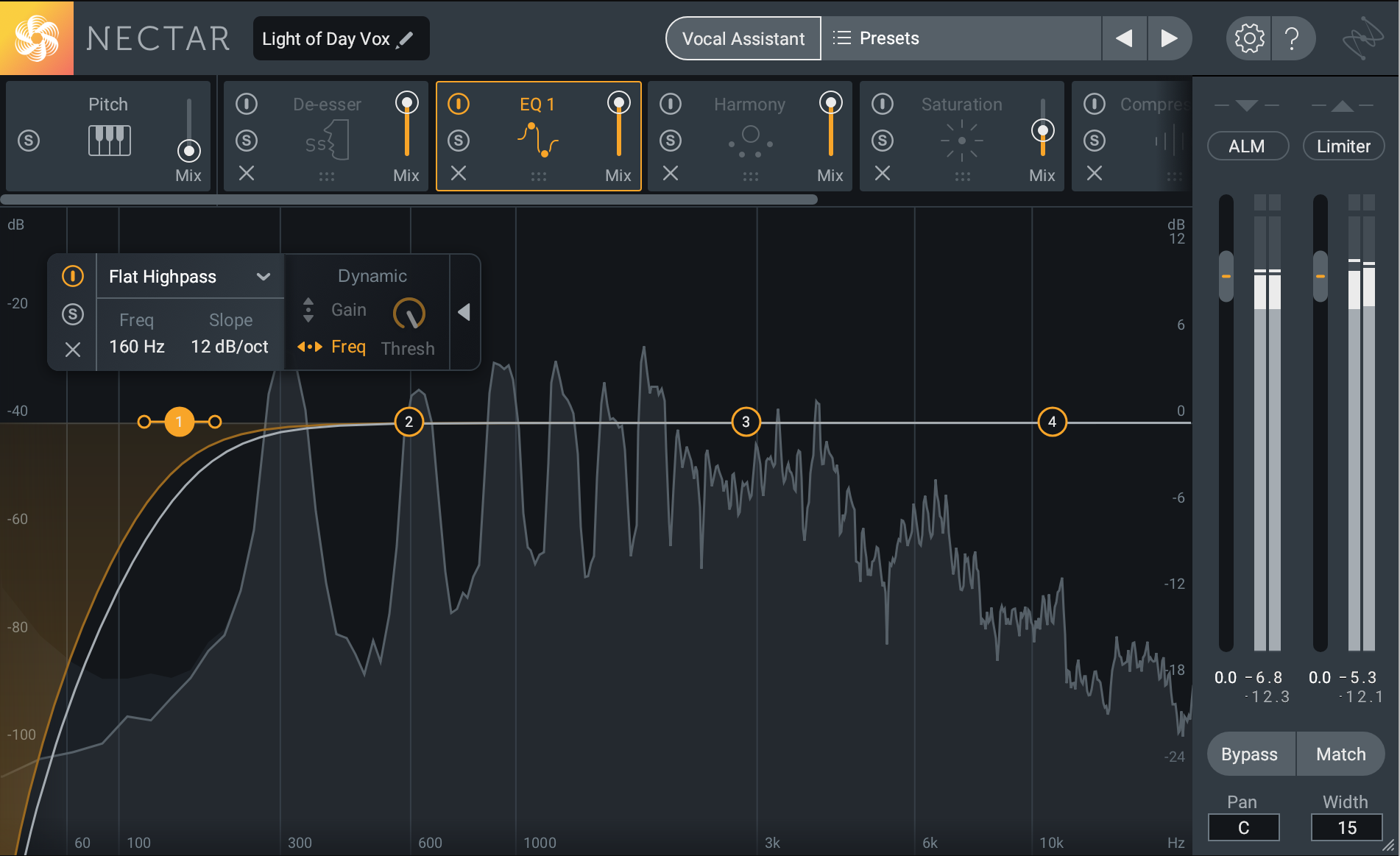Solo the Saturation module
The image size is (1400, 856).
click(x=883, y=140)
